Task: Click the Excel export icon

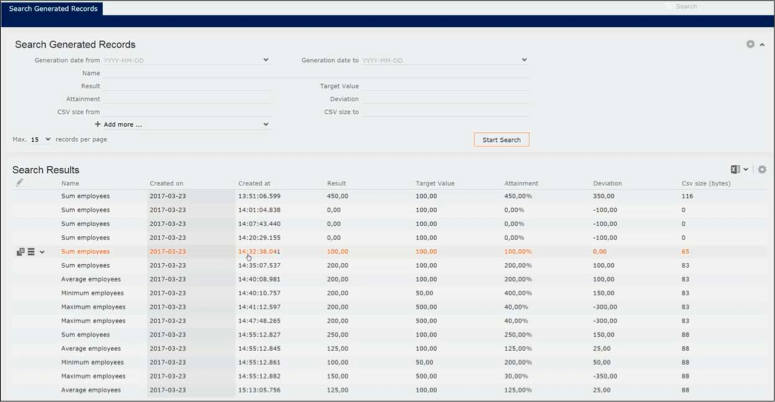Action: 735,170
